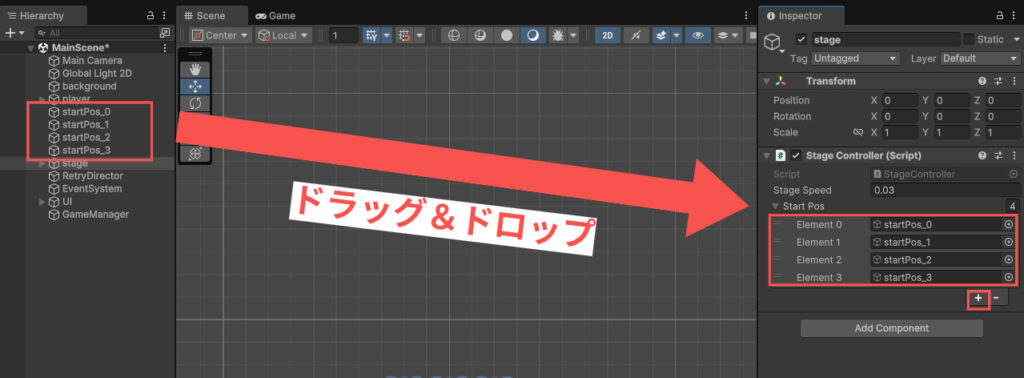Viewport: 1024px width, 378px height.
Task: Open the Tag Untagged dropdown
Action: pos(856,58)
